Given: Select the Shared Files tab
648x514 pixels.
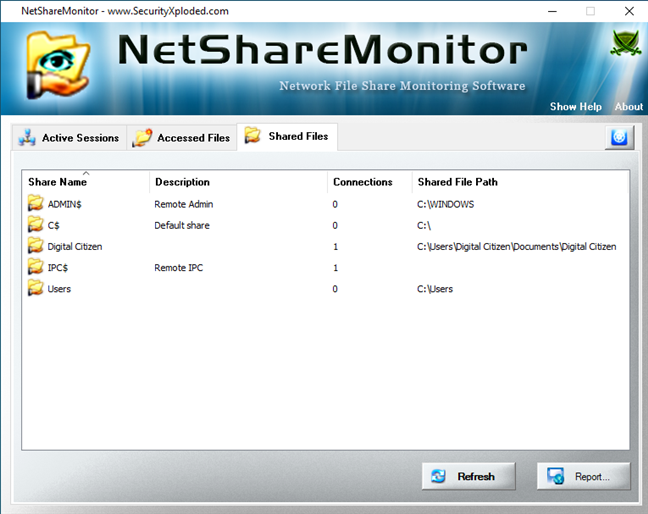Looking at the screenshot, I should [287, 136].
